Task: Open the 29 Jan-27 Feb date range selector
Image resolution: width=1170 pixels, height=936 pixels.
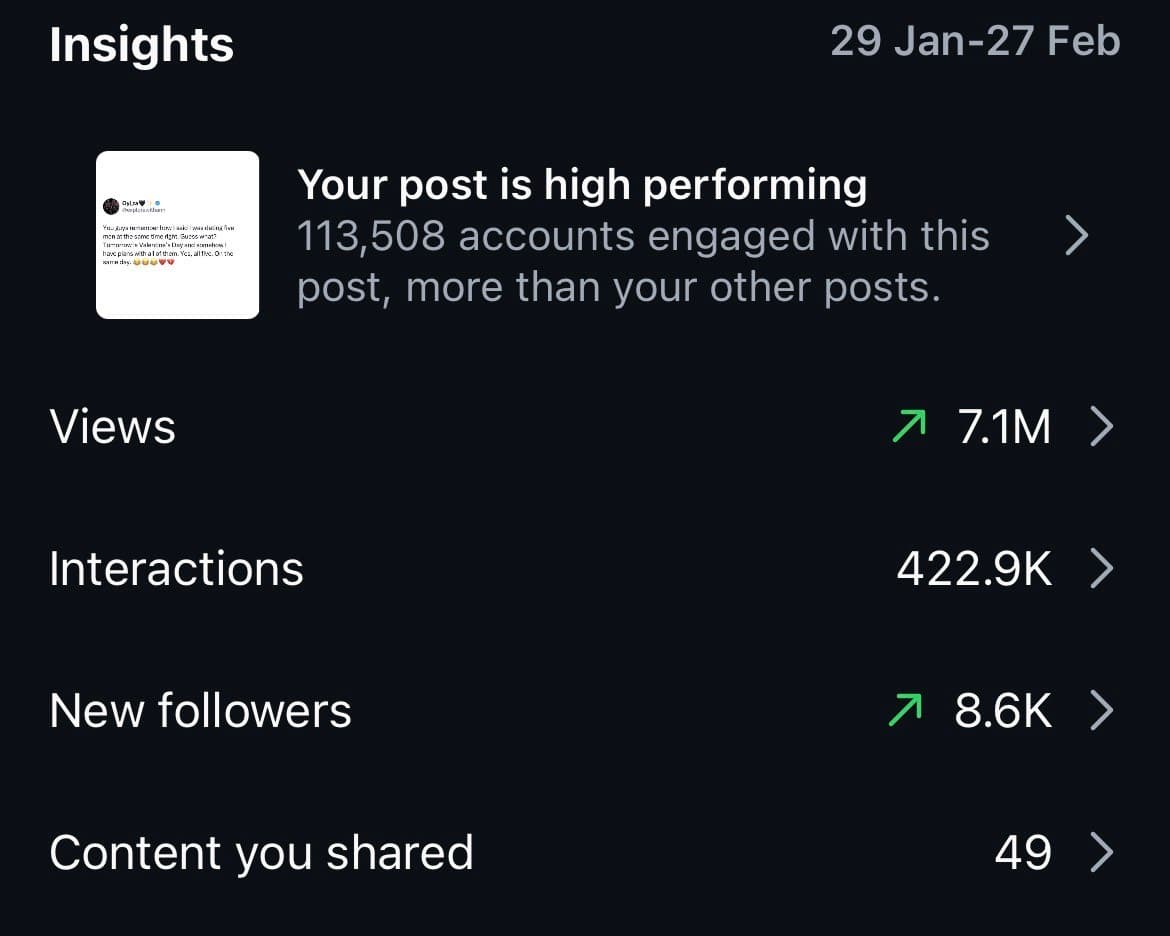Action: point(976,40)
